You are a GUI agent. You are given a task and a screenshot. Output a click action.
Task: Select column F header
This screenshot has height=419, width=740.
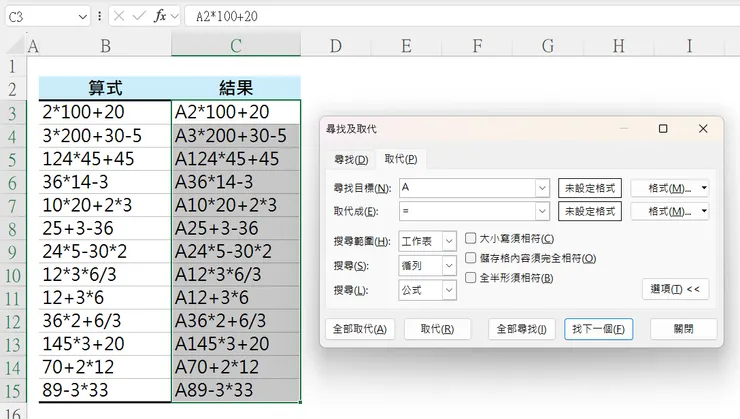click(x=477, y=46)
